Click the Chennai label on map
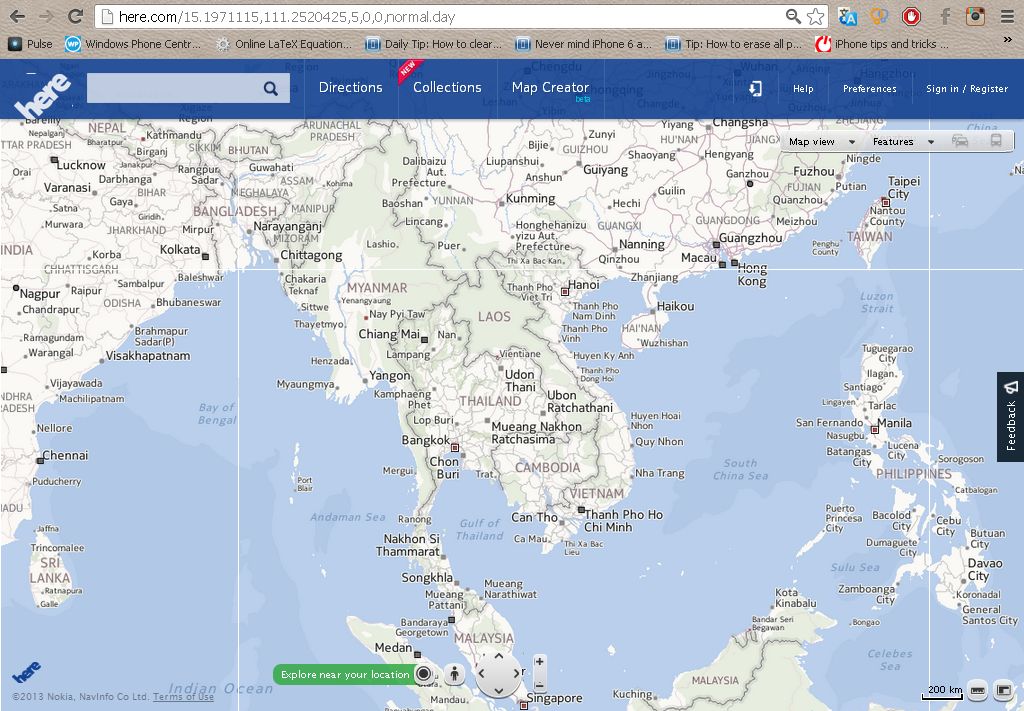 [65, 455]
